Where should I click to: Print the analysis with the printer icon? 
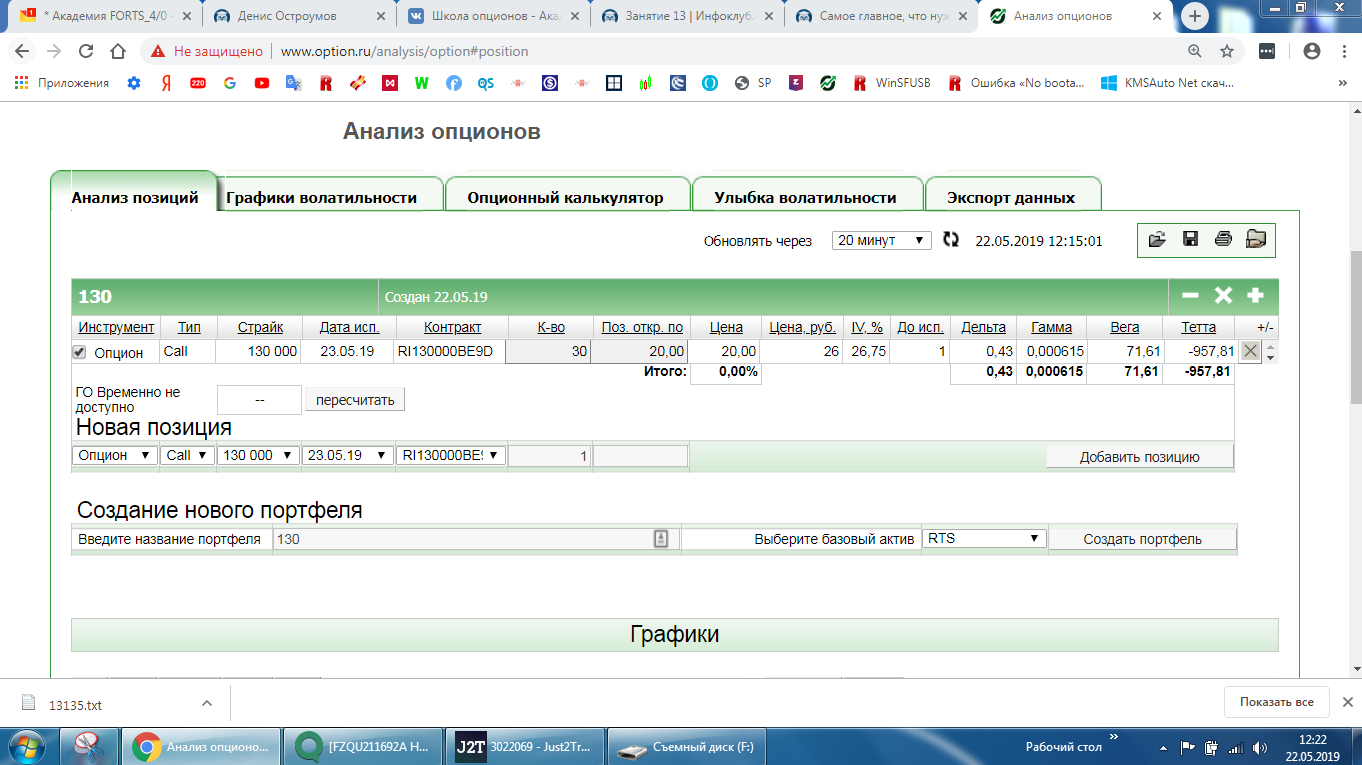click(x=1223, y=239)
